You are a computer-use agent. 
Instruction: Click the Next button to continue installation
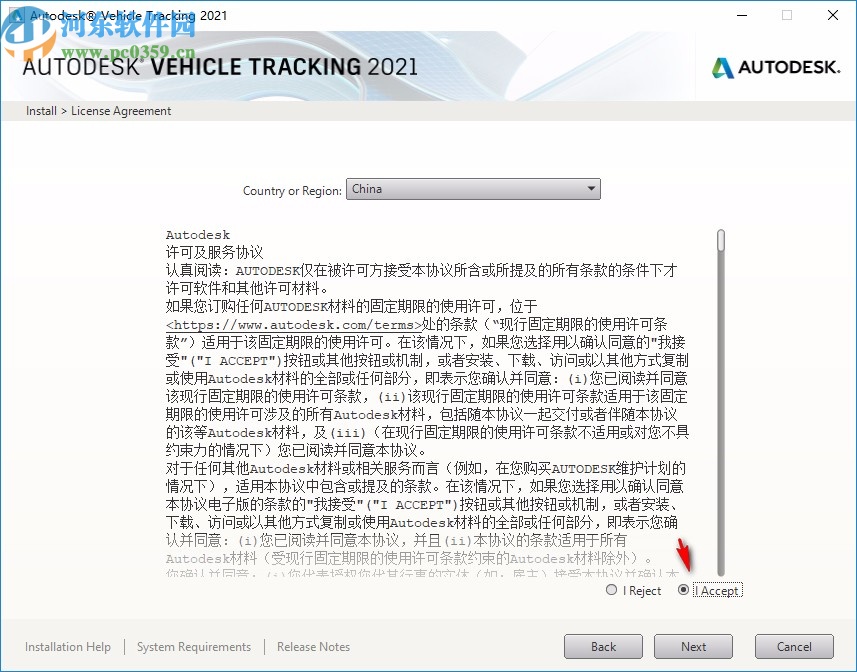693,646
